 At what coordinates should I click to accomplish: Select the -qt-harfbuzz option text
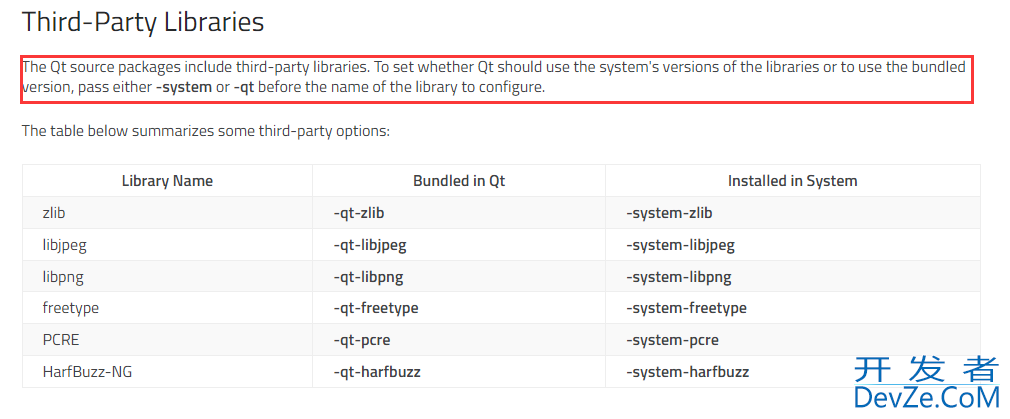click(x=377, y=372)
